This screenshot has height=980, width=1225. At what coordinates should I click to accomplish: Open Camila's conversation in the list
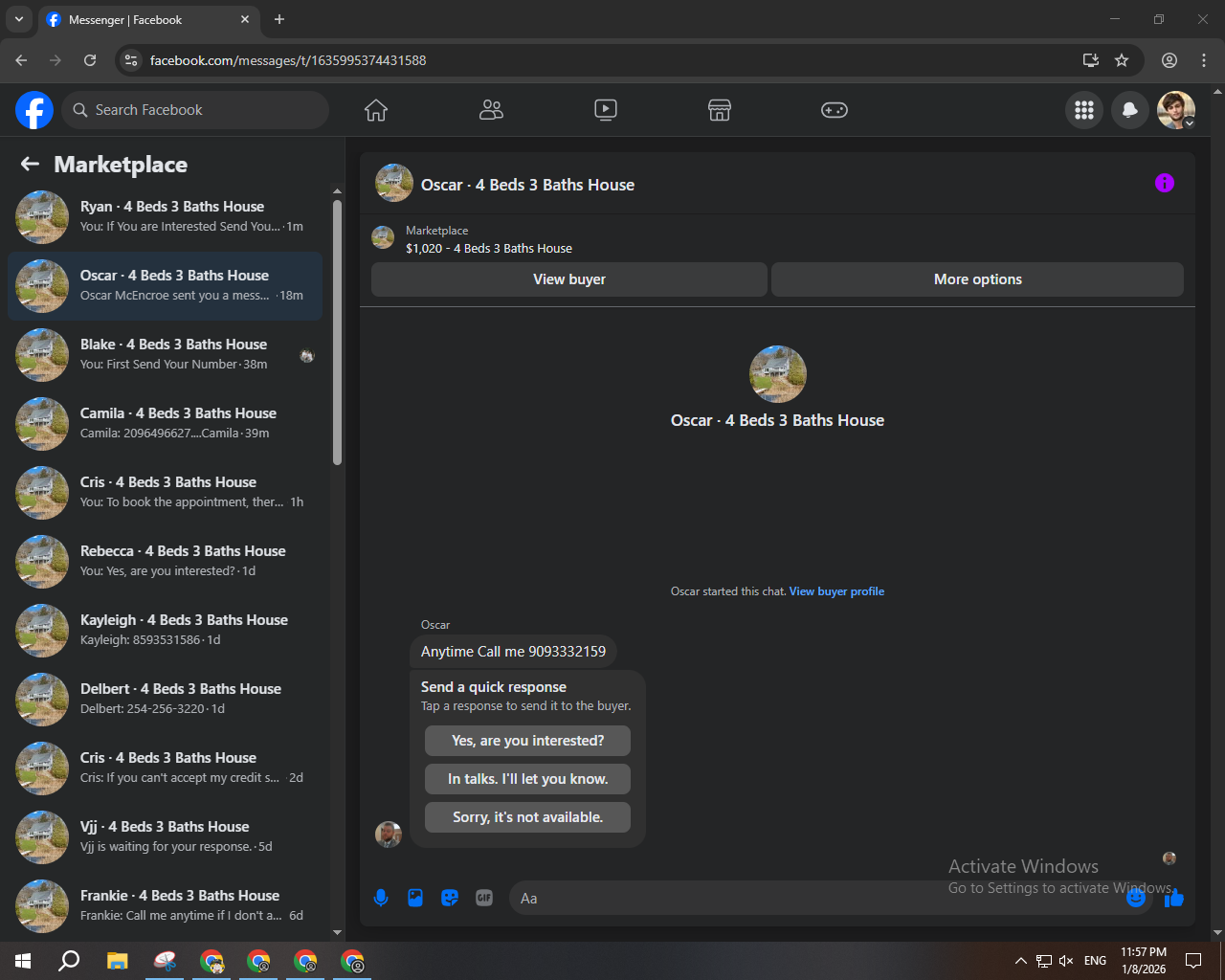coord(165,424)
